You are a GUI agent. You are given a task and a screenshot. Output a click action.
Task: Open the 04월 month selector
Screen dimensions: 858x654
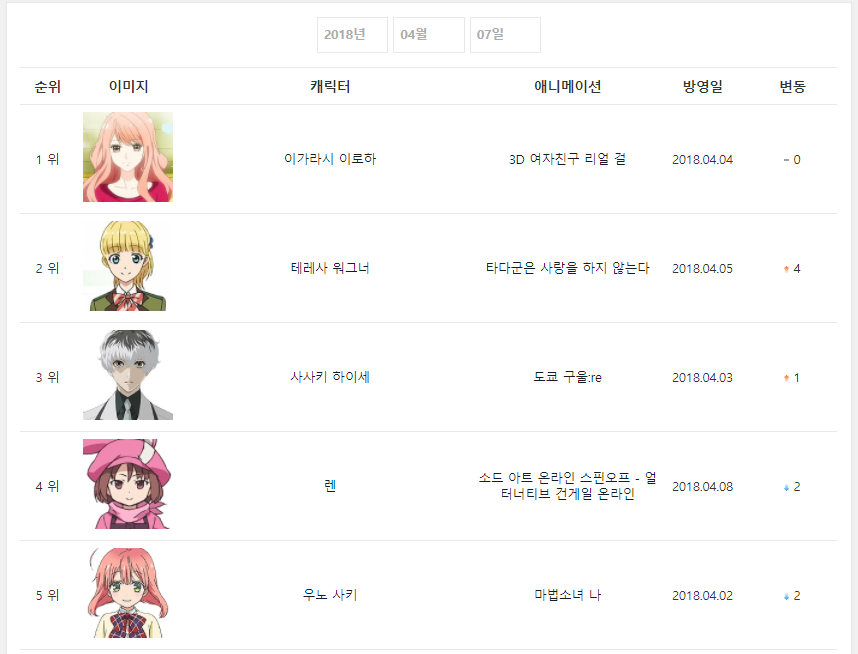pos(429,35)
